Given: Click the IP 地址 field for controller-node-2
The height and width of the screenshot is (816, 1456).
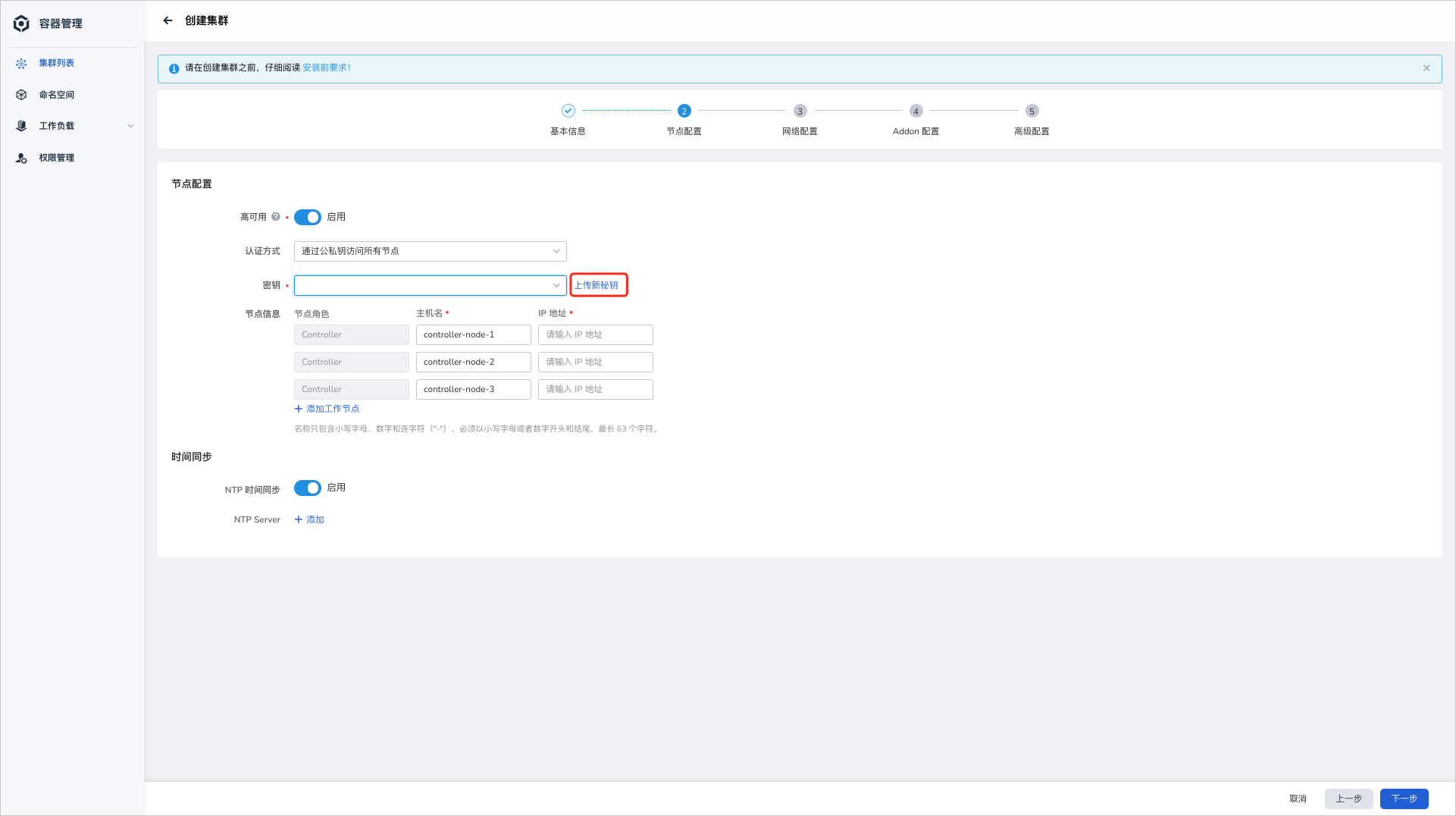Looking at the screenshot, I should click(x=596, y=362).
